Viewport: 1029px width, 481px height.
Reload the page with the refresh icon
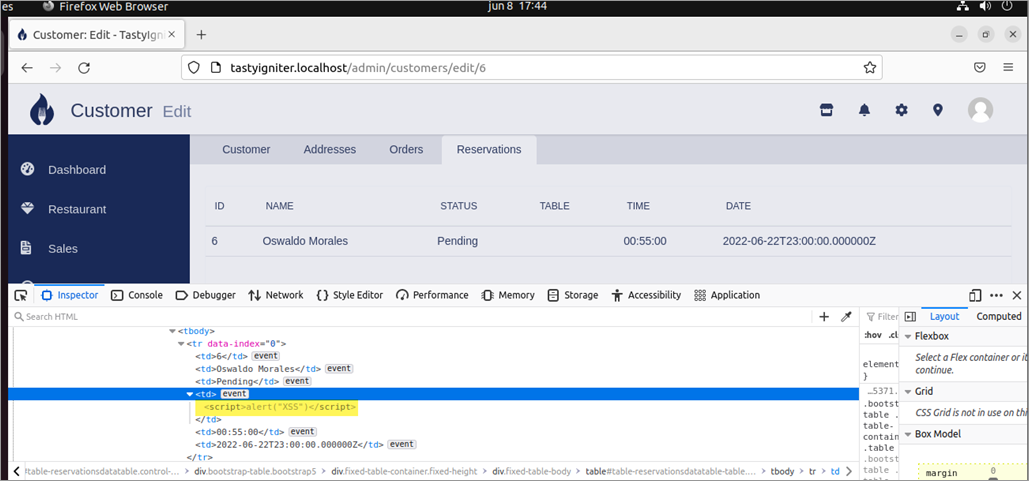[x=84, y=68]
